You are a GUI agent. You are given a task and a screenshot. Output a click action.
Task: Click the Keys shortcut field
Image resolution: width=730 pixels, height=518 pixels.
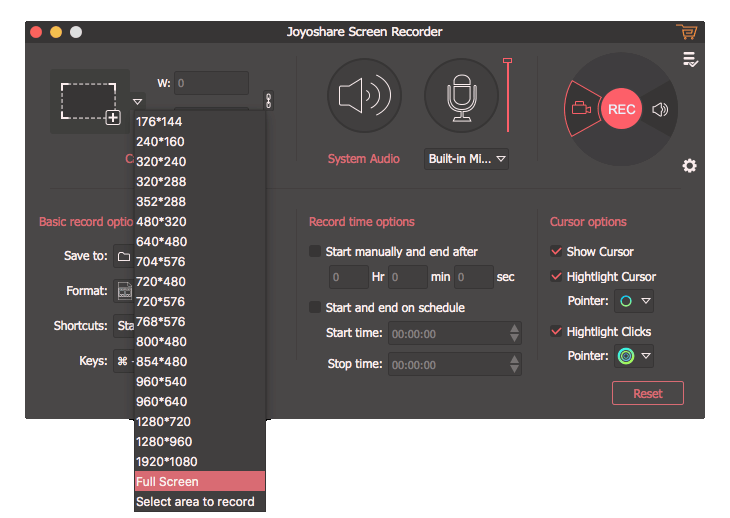pos(124,361)
